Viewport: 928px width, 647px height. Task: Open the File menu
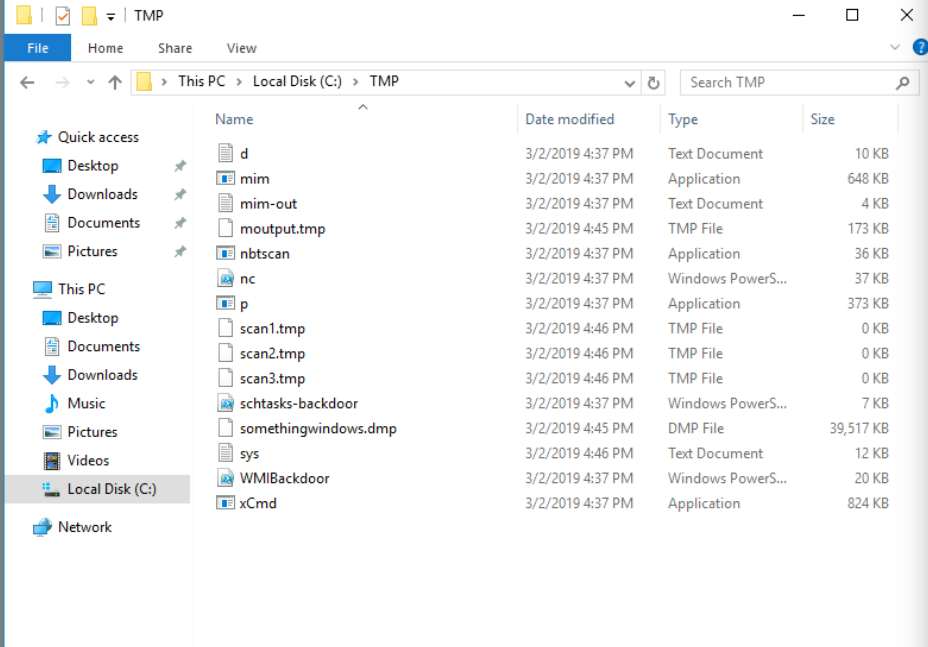(x=37, y=47)
